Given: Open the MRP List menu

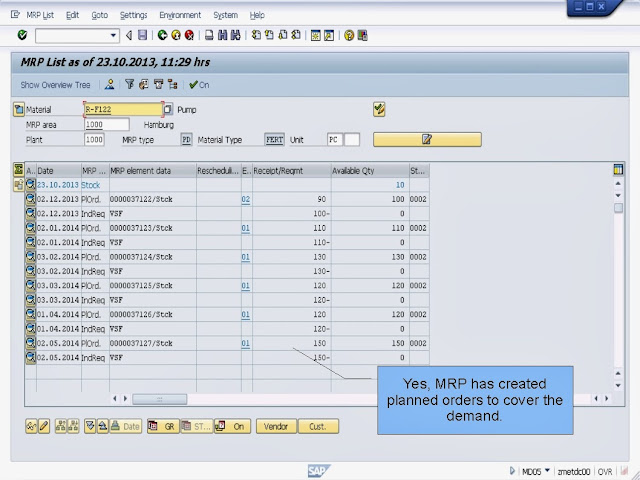Looking at the screenshot, I should (x=40, y=15).
